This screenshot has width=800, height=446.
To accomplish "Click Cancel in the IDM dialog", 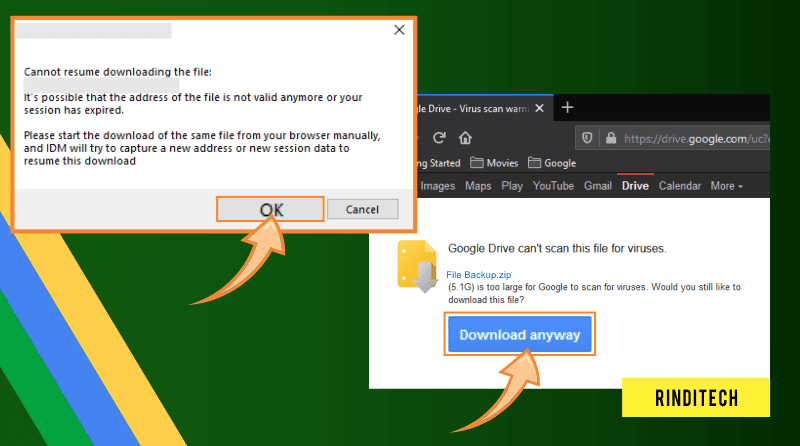I will pos(362,209).
